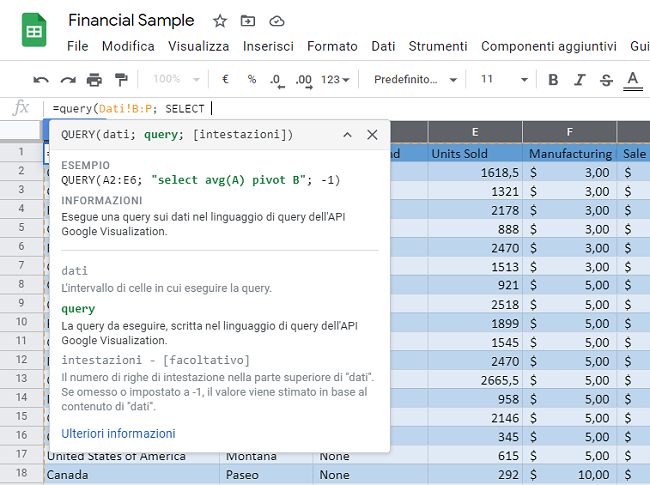Select the cell with value 2146
The height and width of the screenshot is (485, 650).
point(475,418)
